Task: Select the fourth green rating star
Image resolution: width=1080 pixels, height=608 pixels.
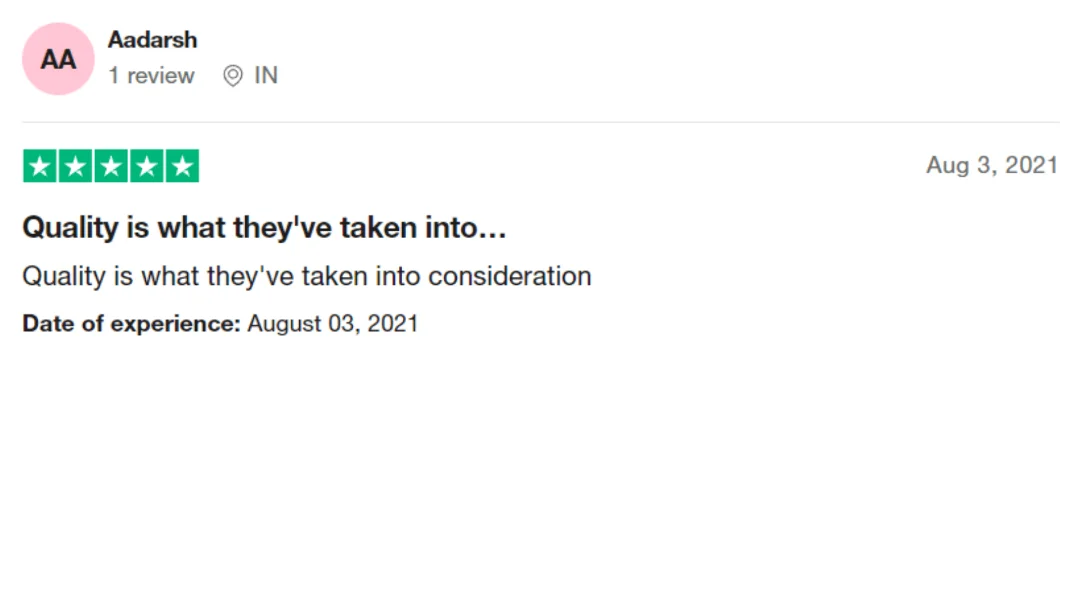Action: 147,166
